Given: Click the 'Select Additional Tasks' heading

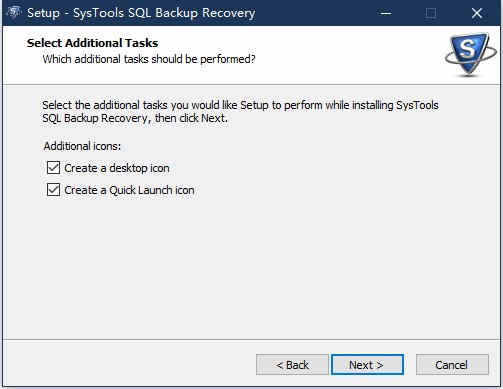Looking at the screenshot, I should coord(93,43).
